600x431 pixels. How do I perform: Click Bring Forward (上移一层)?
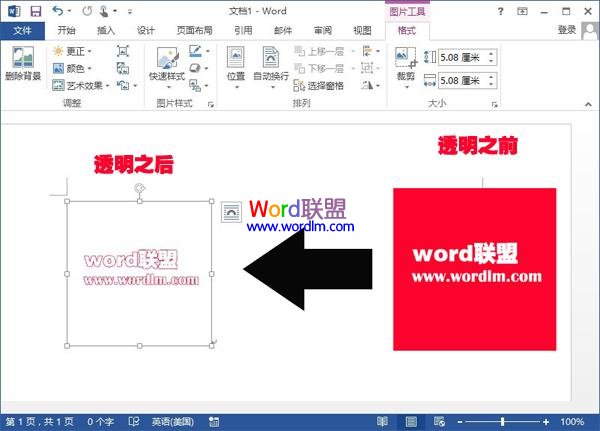coord(320,51)
